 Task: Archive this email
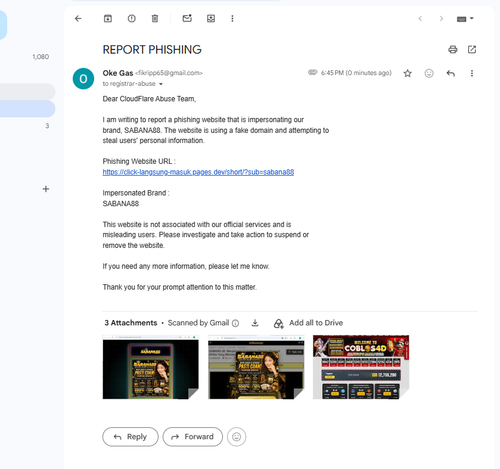point(108,19)
